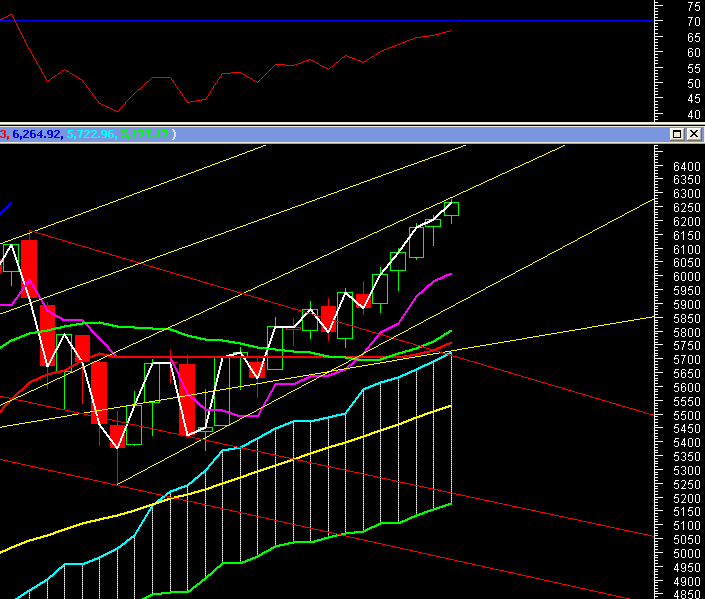The width and height of the screenshot is (705, 599).
Task: Click the 6250 price axis label
Action: pyautogui.click(x=687, y=208)
